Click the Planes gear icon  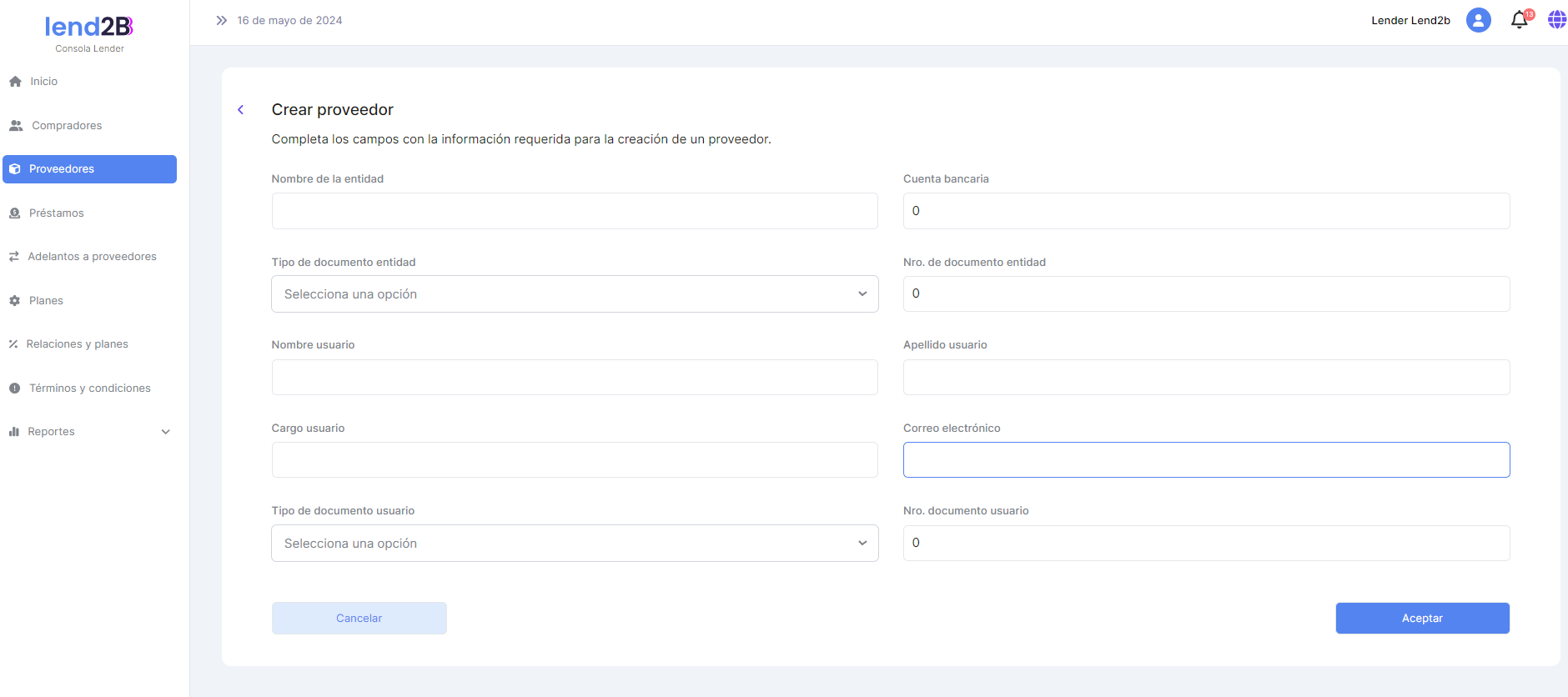click(15, 301)
